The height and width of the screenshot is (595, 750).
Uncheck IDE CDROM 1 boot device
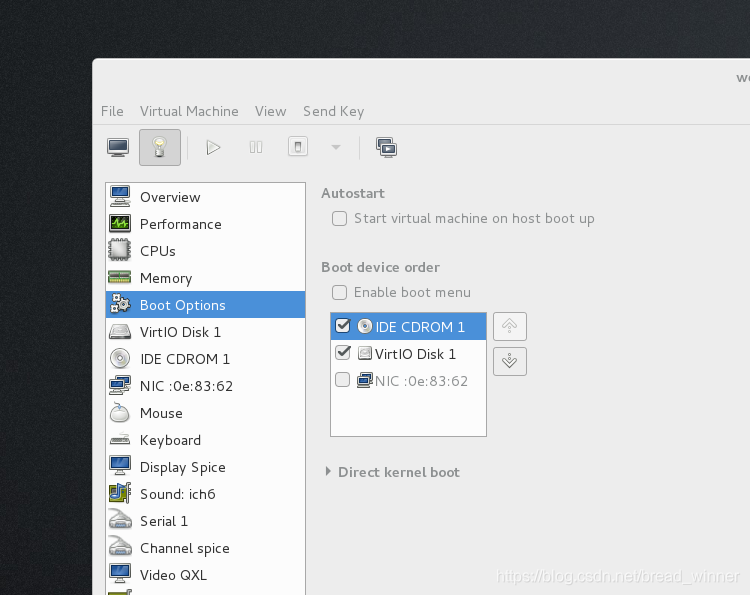[342, 326]
